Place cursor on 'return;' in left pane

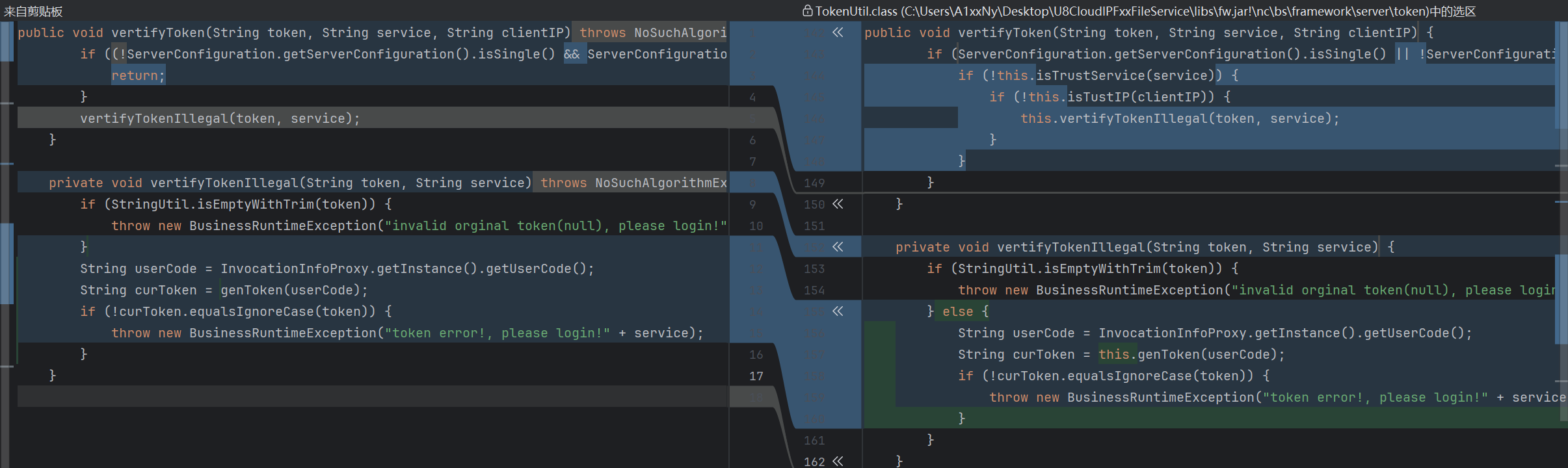(x=138, y=75)
